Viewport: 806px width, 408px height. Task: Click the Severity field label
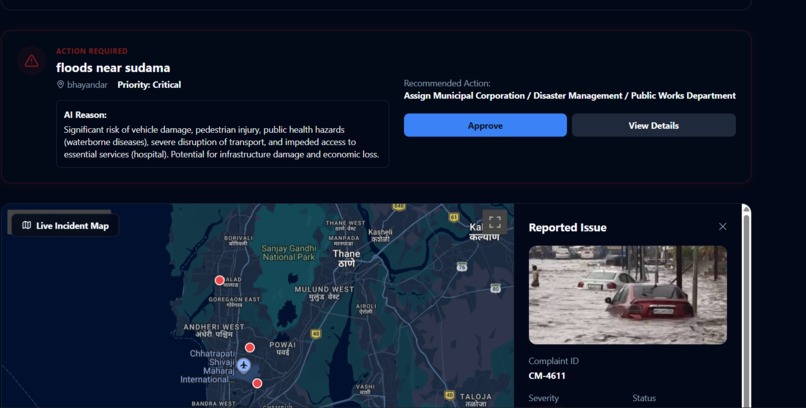tap(543, 398)
